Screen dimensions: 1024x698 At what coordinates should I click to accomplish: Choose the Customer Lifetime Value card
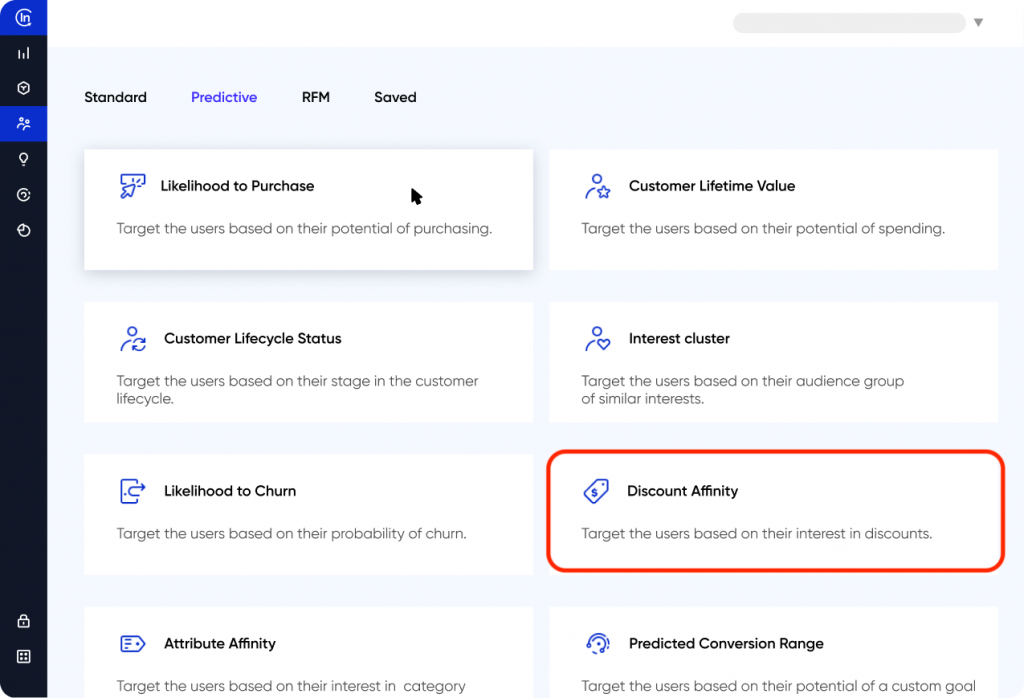pyautogui.click(x=773, y=209)
